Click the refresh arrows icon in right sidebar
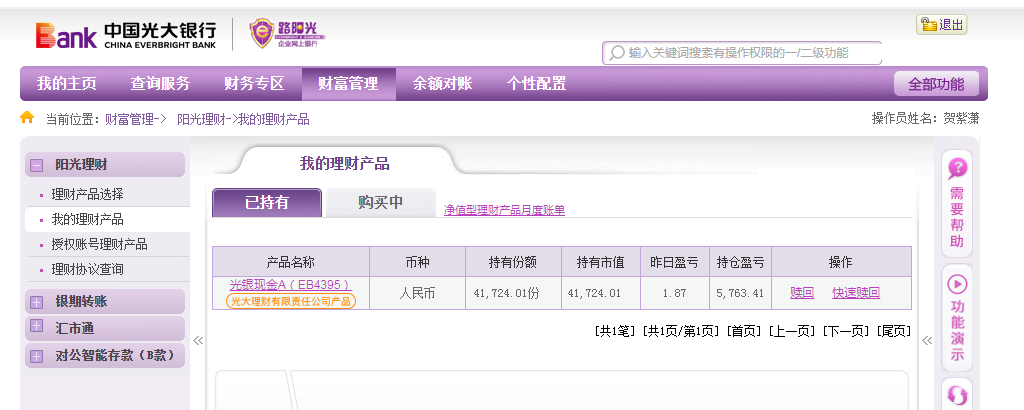This screenshot has height=410, width=1024. 957,396
